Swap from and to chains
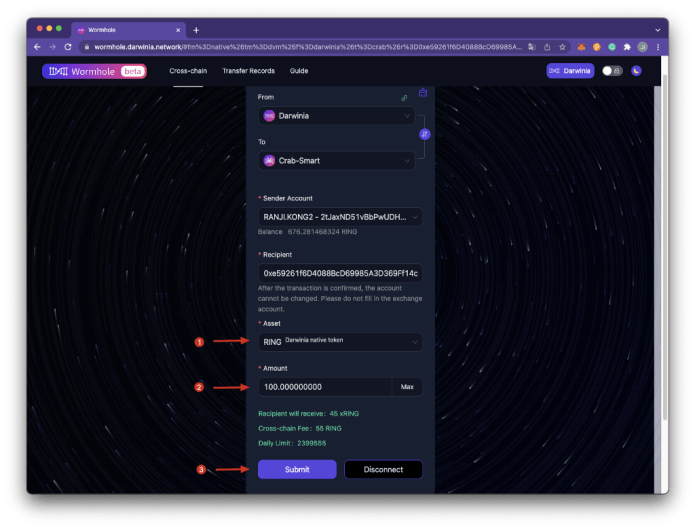 (x=424, y=134)
